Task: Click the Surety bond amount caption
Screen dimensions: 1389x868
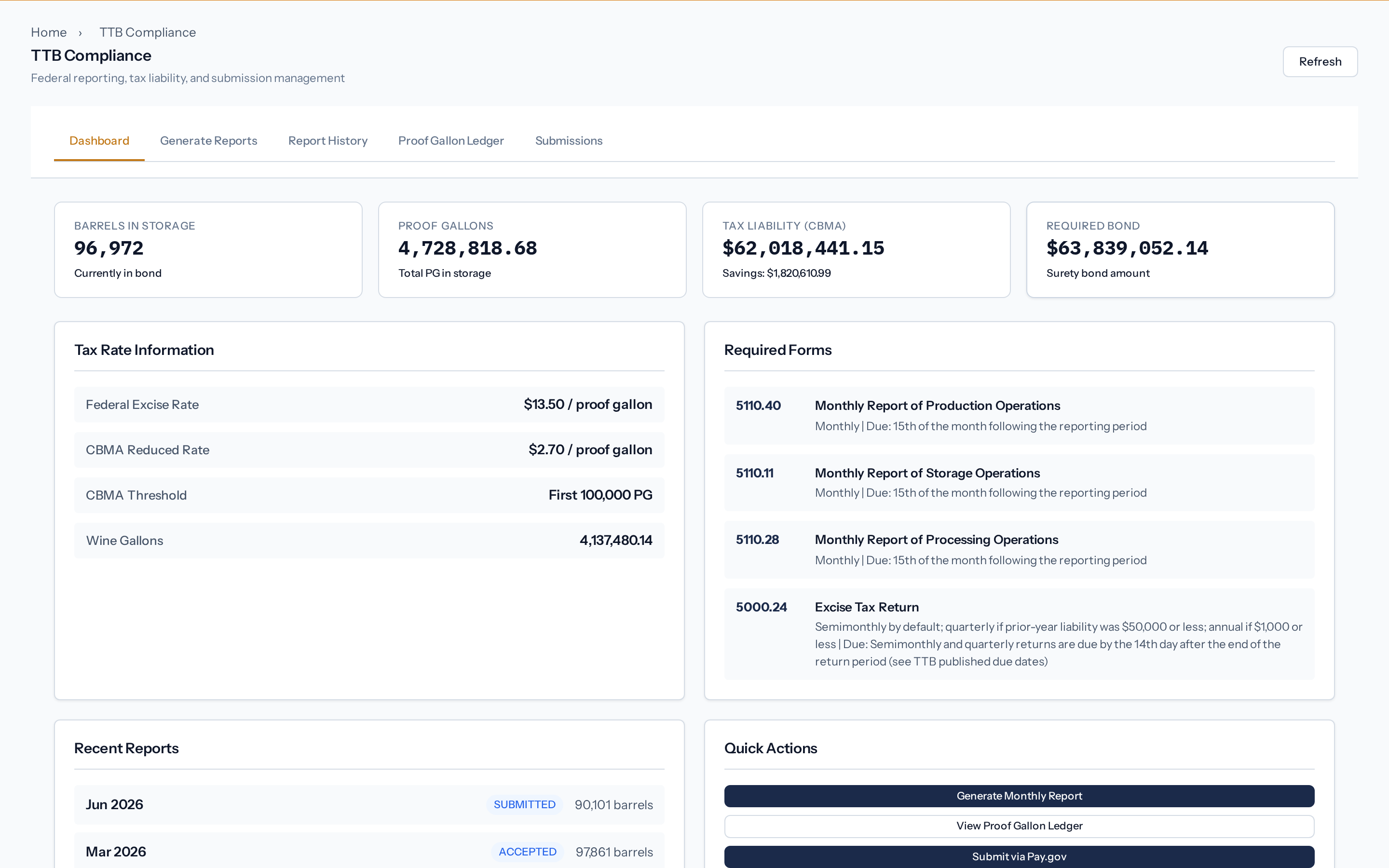Action: click(x=1097, y=273)
